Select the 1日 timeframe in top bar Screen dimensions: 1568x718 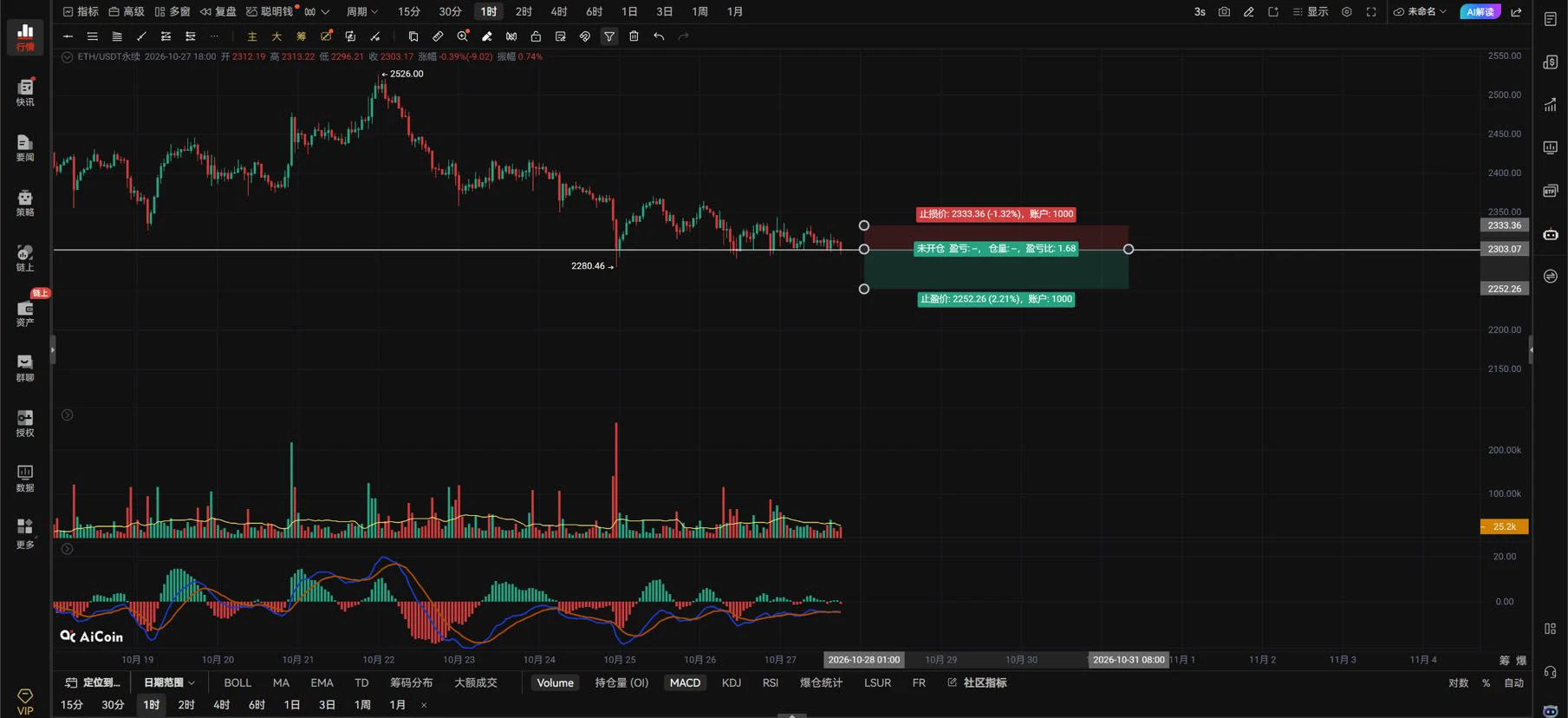[629, 12]
